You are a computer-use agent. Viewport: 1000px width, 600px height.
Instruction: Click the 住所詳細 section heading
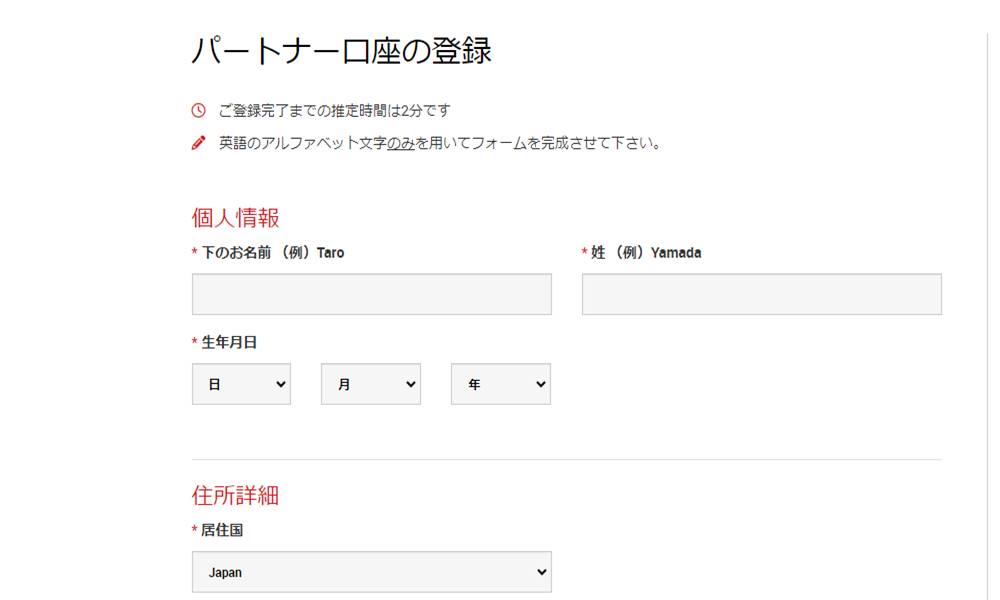point(234,494)
